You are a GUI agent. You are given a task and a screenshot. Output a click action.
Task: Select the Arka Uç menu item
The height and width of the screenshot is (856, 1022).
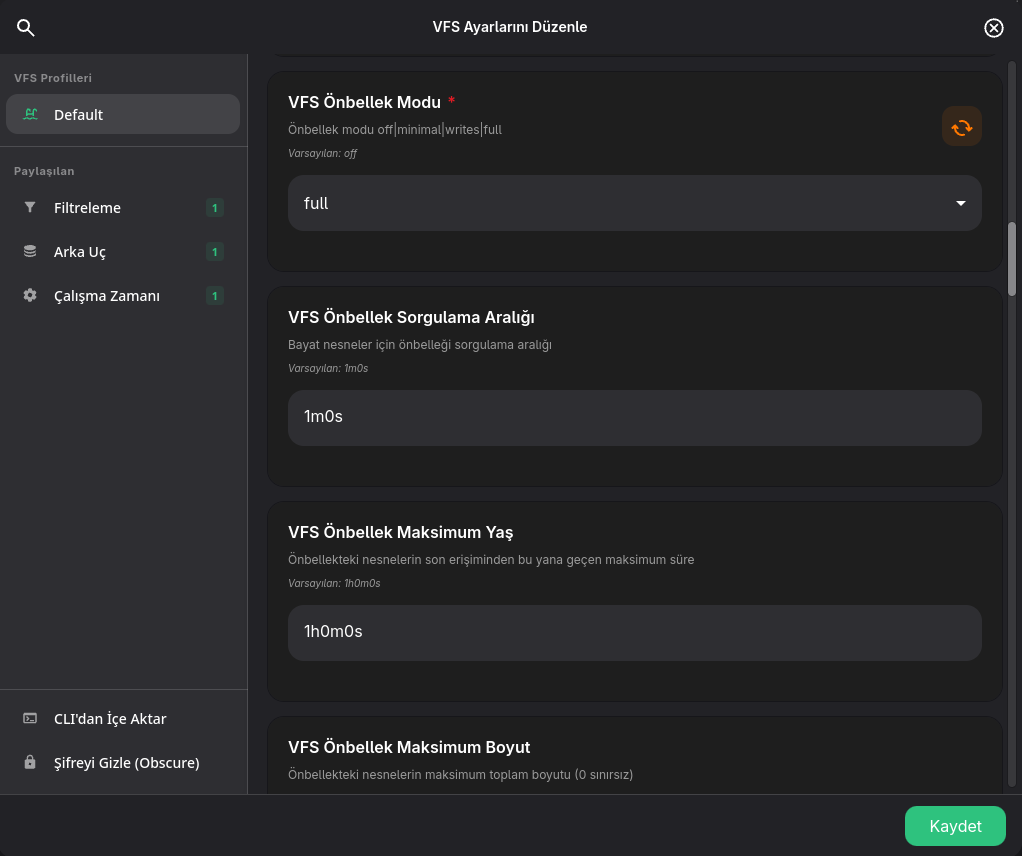tap(123, 252)
